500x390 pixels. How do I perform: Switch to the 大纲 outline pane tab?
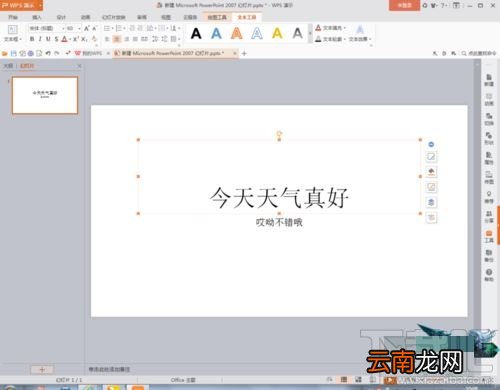click(8, 66)
